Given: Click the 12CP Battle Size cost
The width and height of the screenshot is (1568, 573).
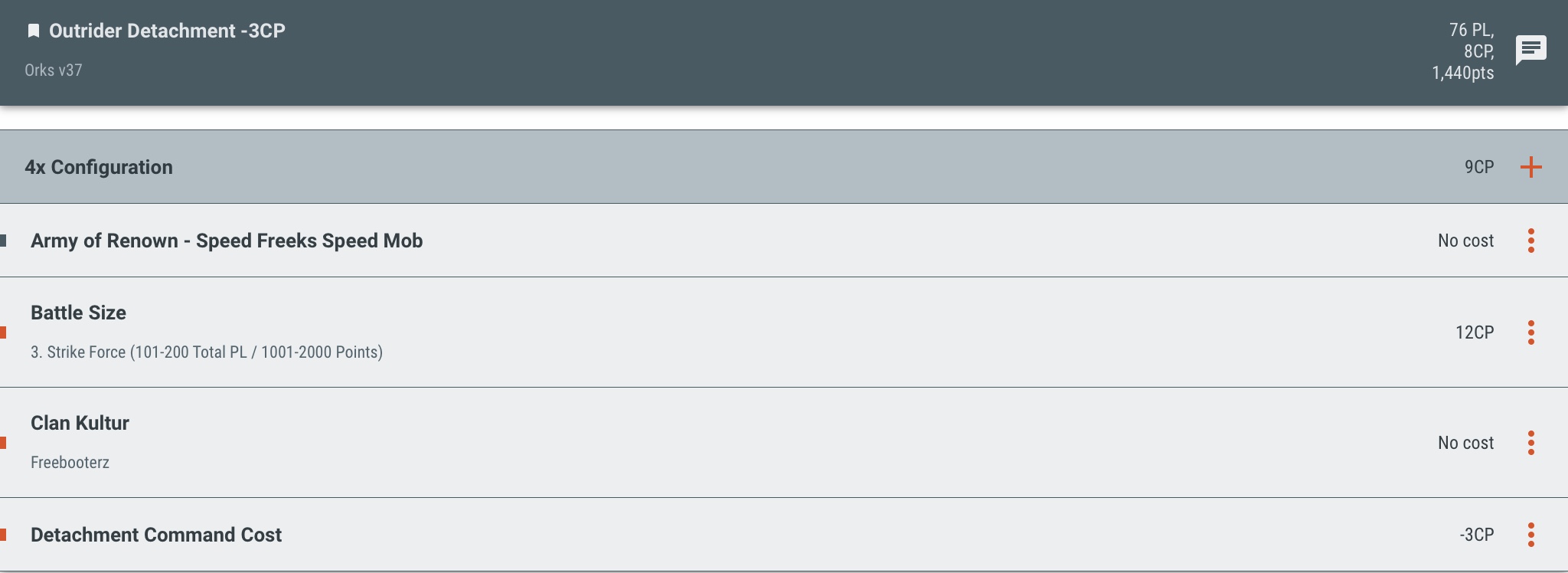Looking at the screenshot, I should pyautogui.click(x=1474, y=332).
